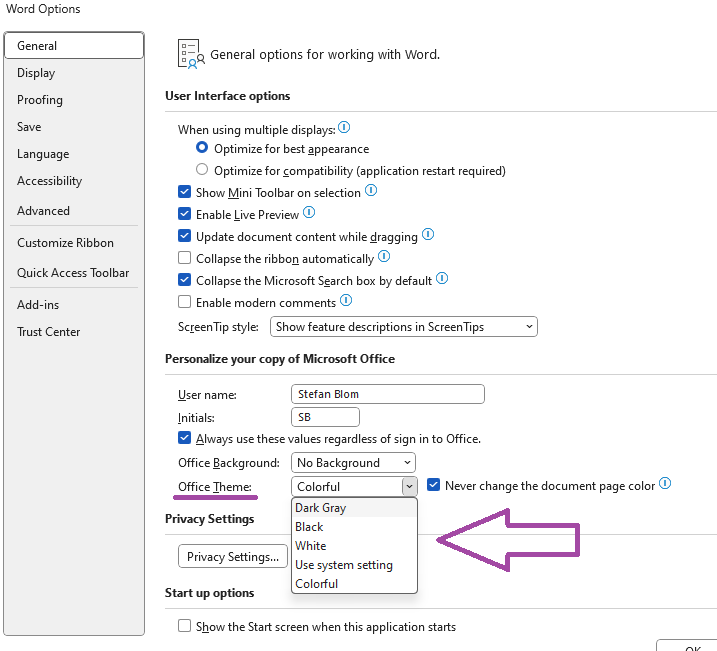The image size is (717, 651).
Task: Open the Accessibility category
Action: [x=74, y=181]
